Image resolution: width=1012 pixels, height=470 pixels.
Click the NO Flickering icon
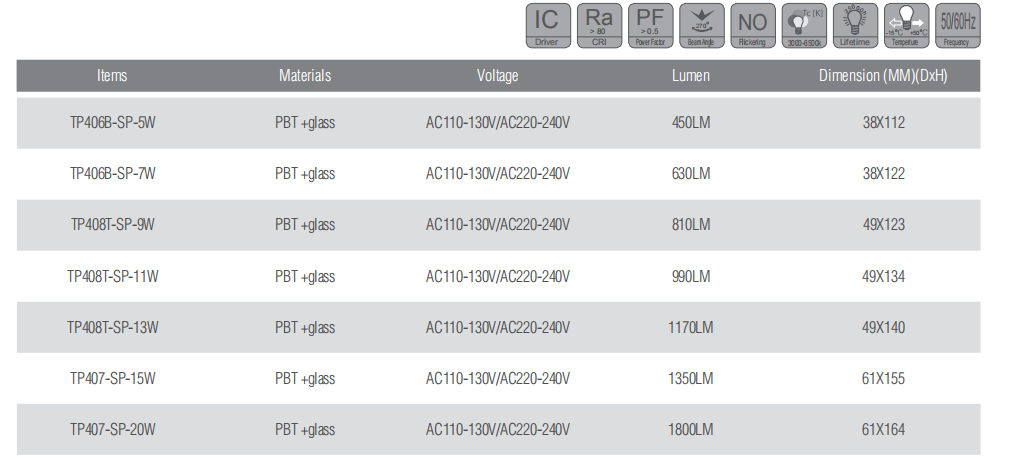click(x=751, y=26)
